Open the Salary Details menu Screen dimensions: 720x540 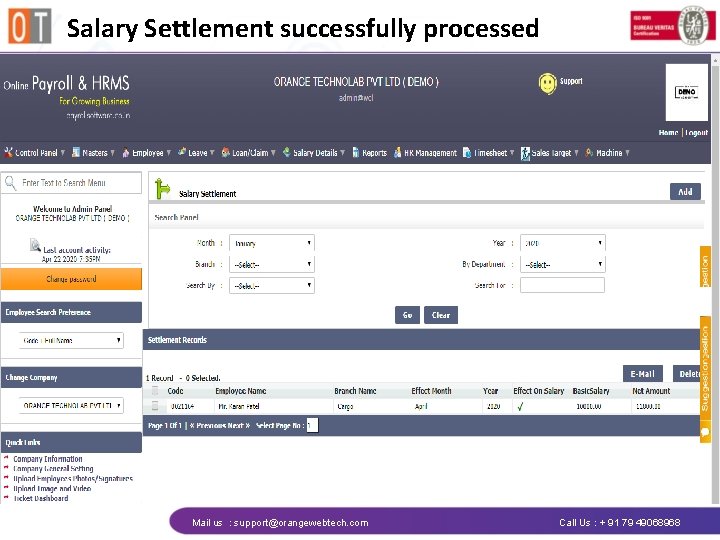pos(314,153)
